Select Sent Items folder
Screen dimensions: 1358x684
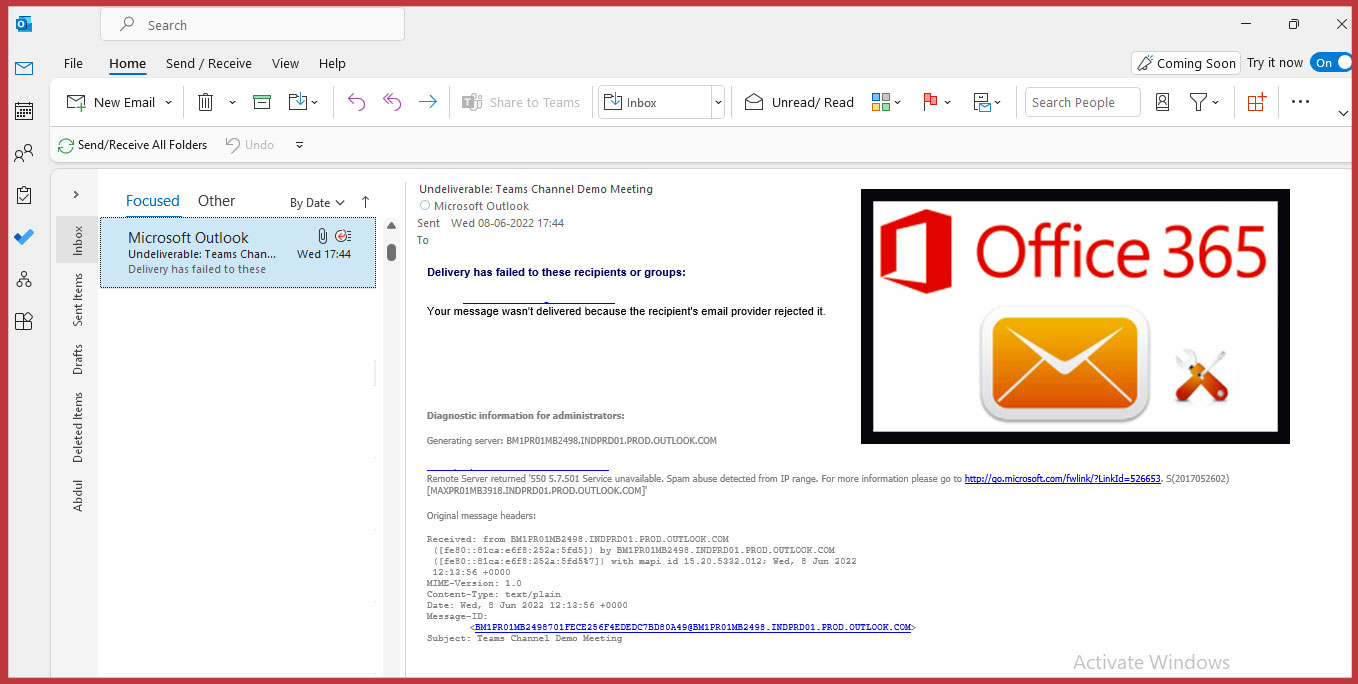click(78, 299)
